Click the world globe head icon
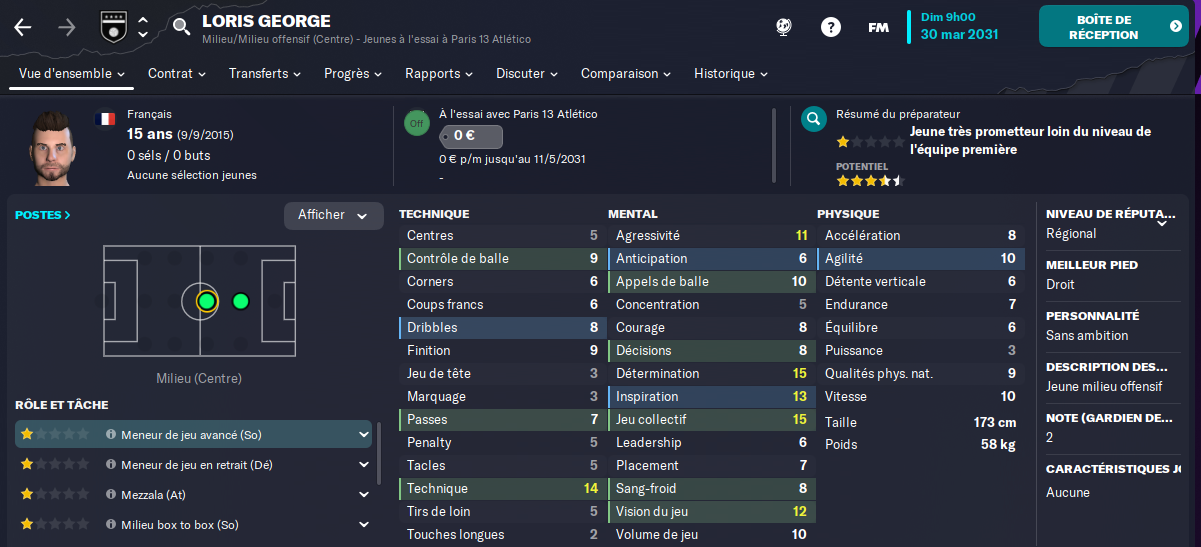1201x547 pixels. tap(785, 27)
